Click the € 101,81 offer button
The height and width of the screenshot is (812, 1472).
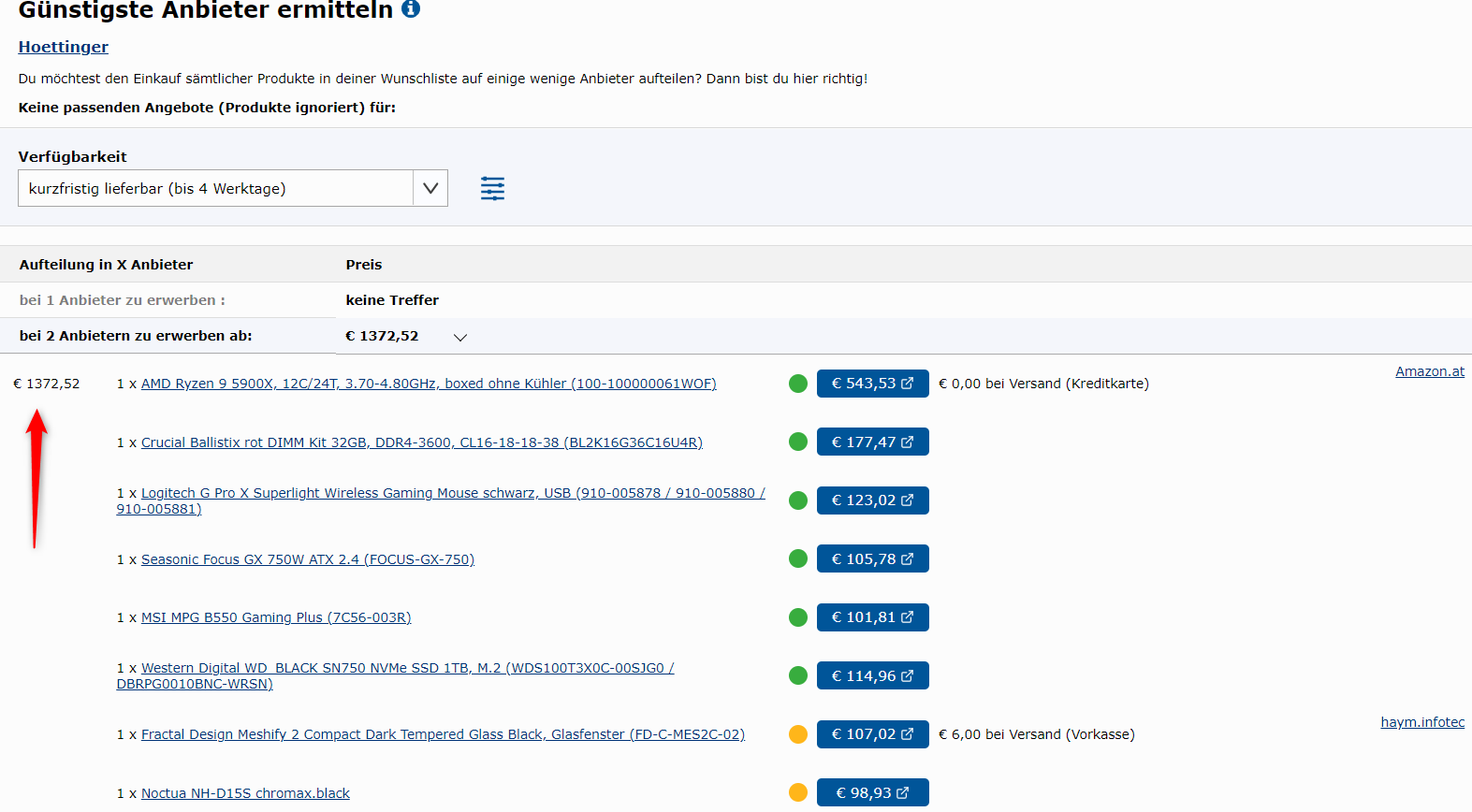[x=872, y=617]
